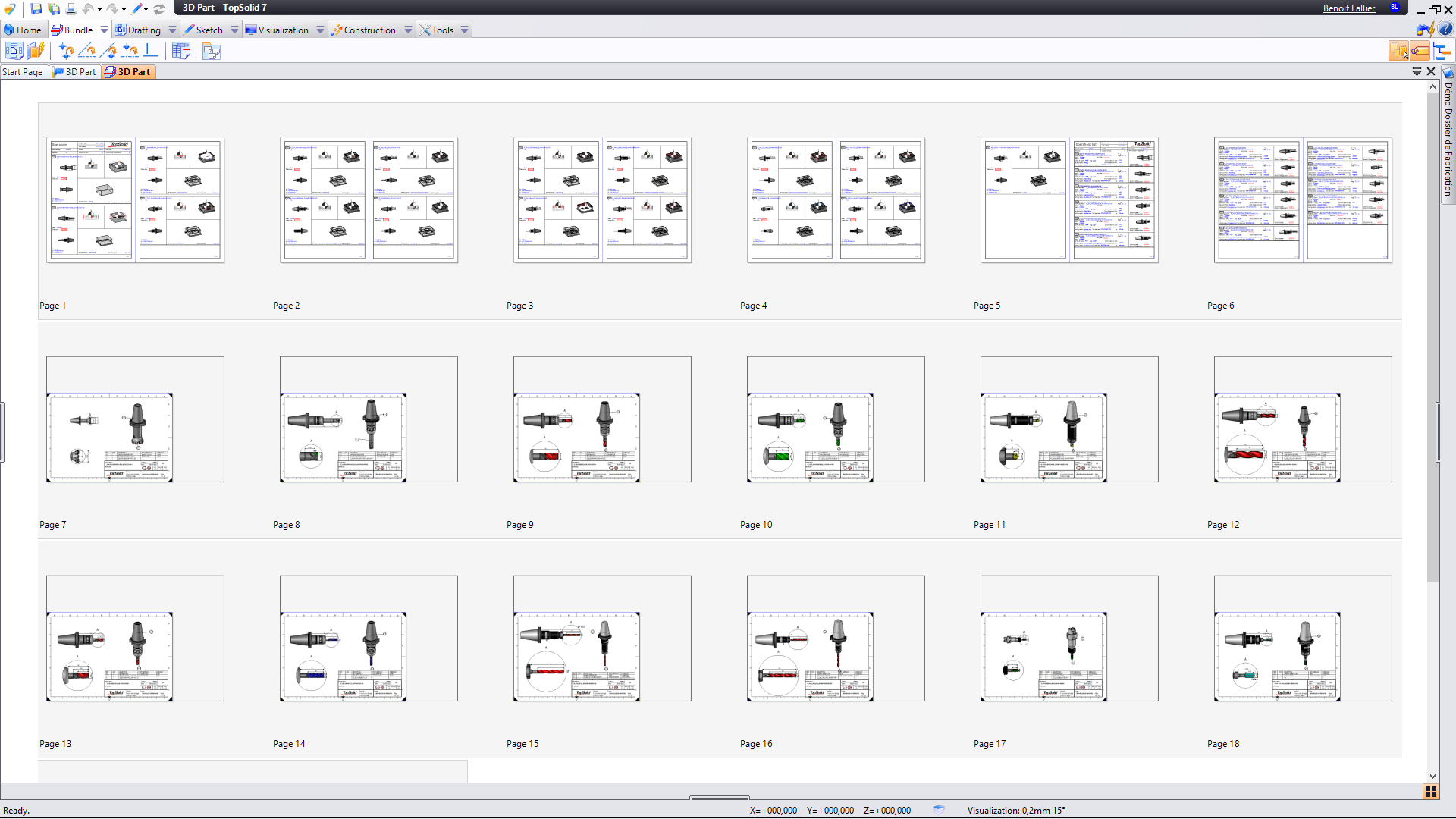This screenshot has height=819, width=1456.
Task: Toggle the highlighted stacked documents button
Action: coord(1398,51)
